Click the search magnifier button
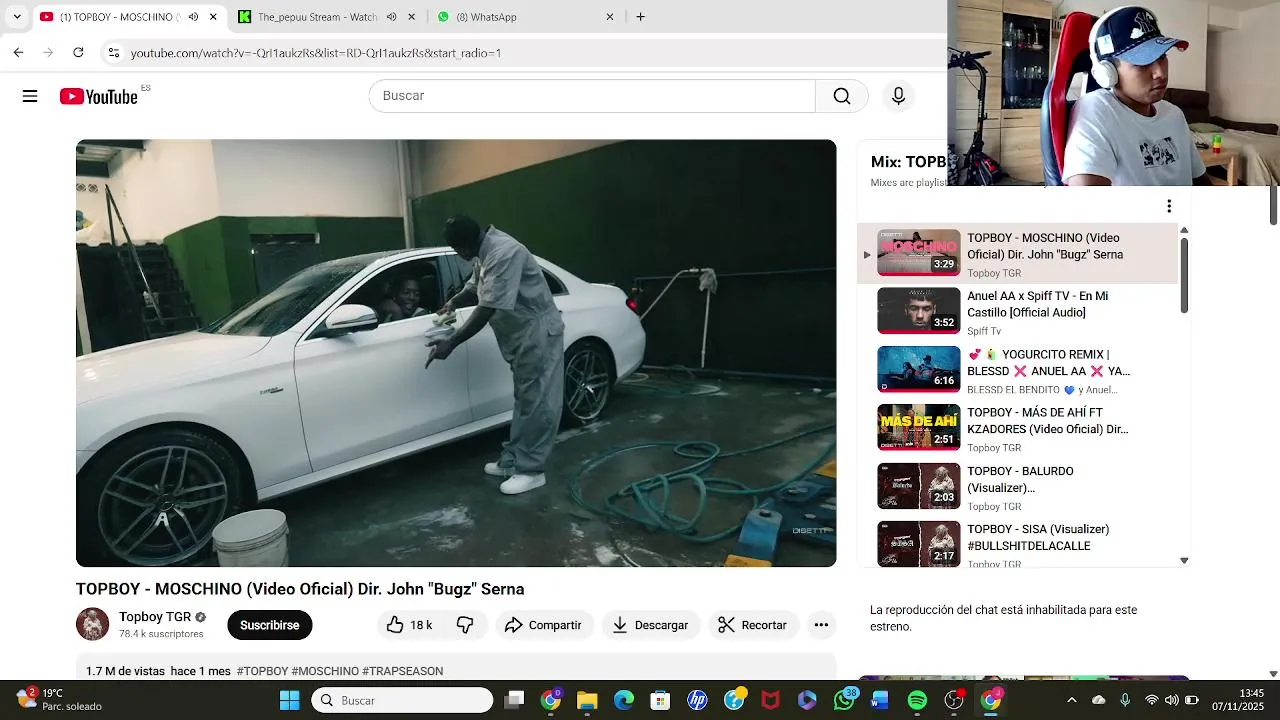1280x720 pixels. pyautogui.click(x=842, y=96)
